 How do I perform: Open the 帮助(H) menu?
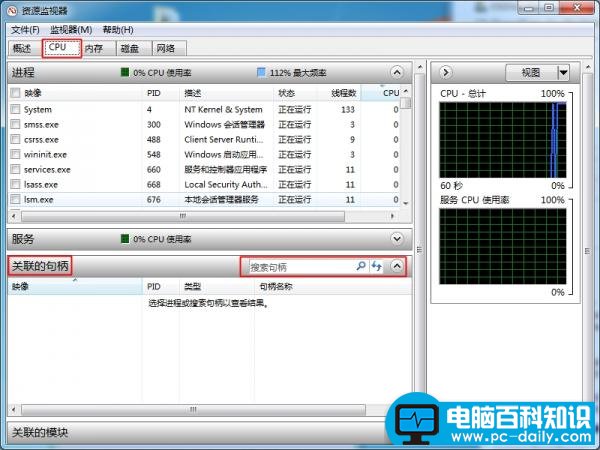pyautogui.click(x=118, y=30)
